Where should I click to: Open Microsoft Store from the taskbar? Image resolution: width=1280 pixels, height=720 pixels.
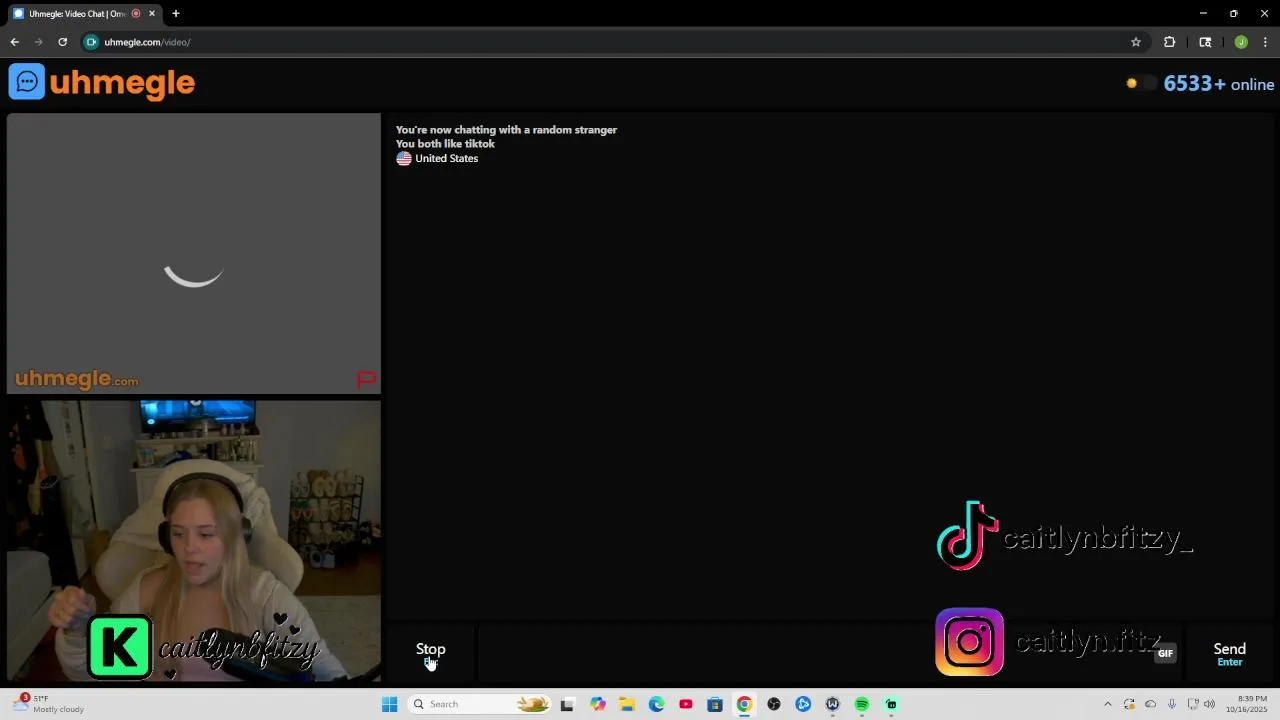coord(715,704)
